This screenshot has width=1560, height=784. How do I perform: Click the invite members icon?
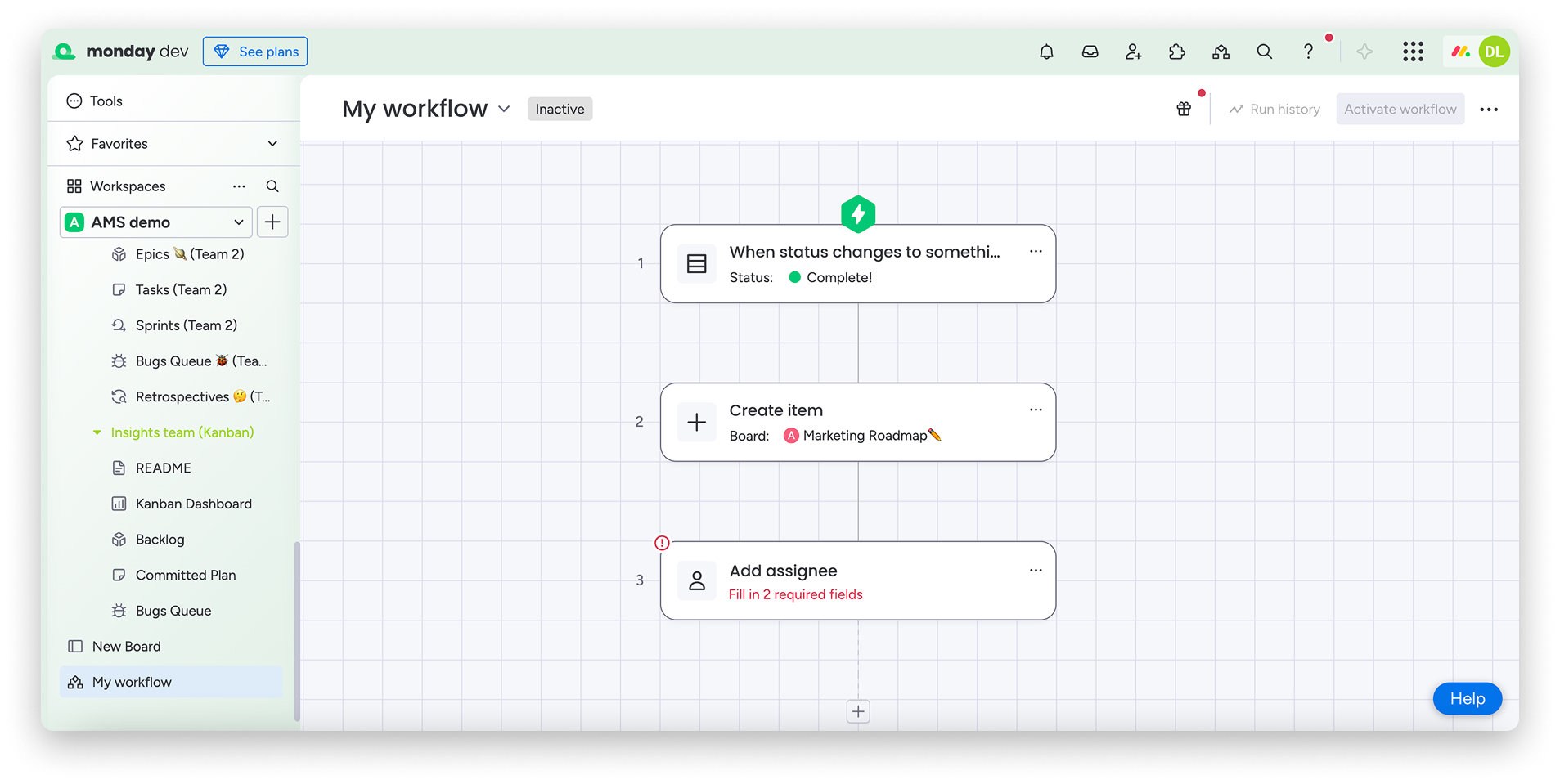point(1133,52)
